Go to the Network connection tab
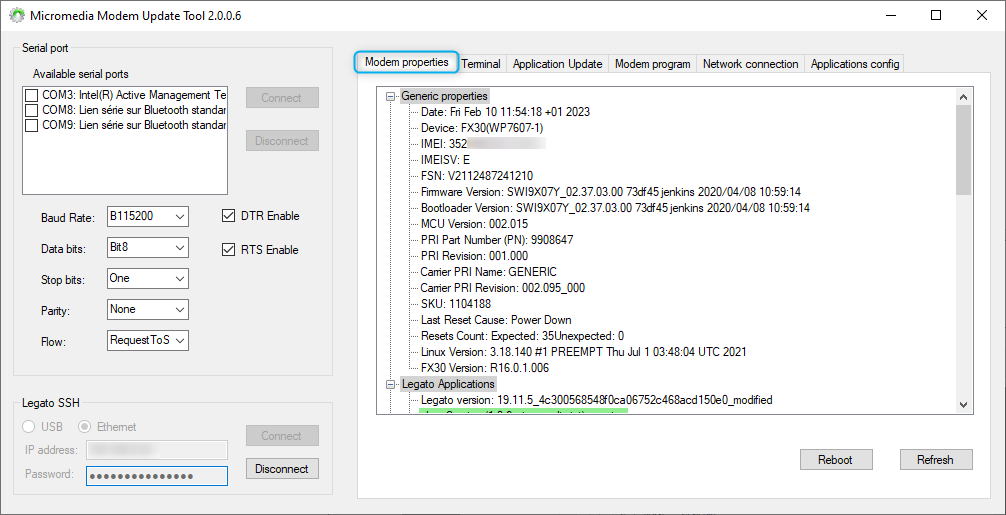This screenshot has width=1006, height=515. coord(750,64)
